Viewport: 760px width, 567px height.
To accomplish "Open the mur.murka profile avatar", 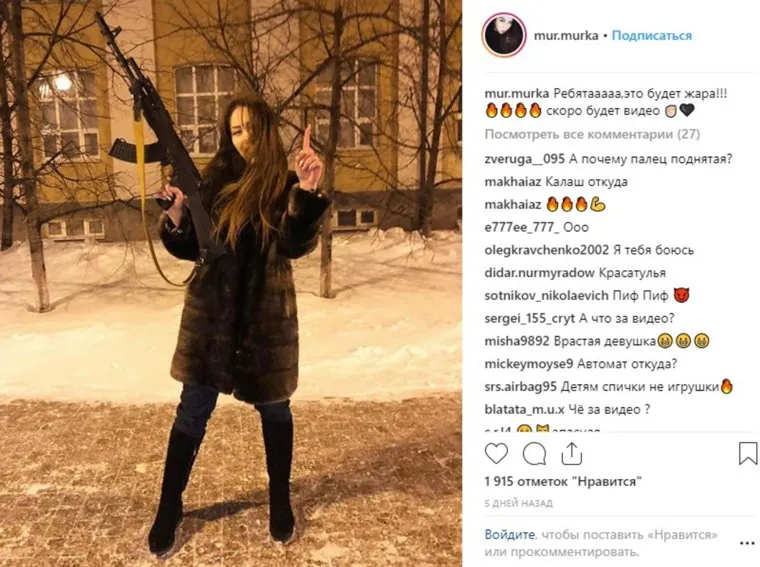I will coord(504,35).
